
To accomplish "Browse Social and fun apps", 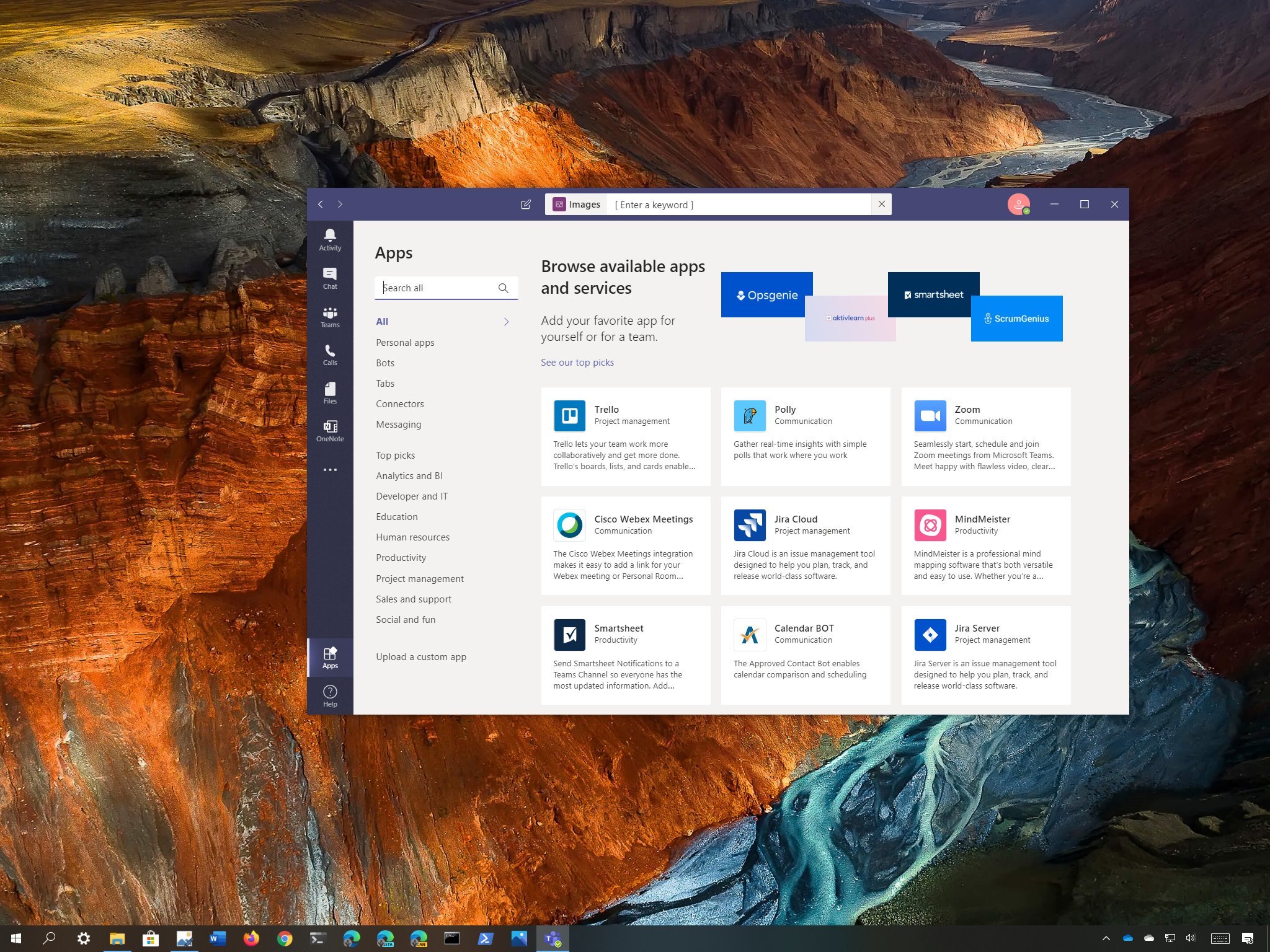I will 406,620.
